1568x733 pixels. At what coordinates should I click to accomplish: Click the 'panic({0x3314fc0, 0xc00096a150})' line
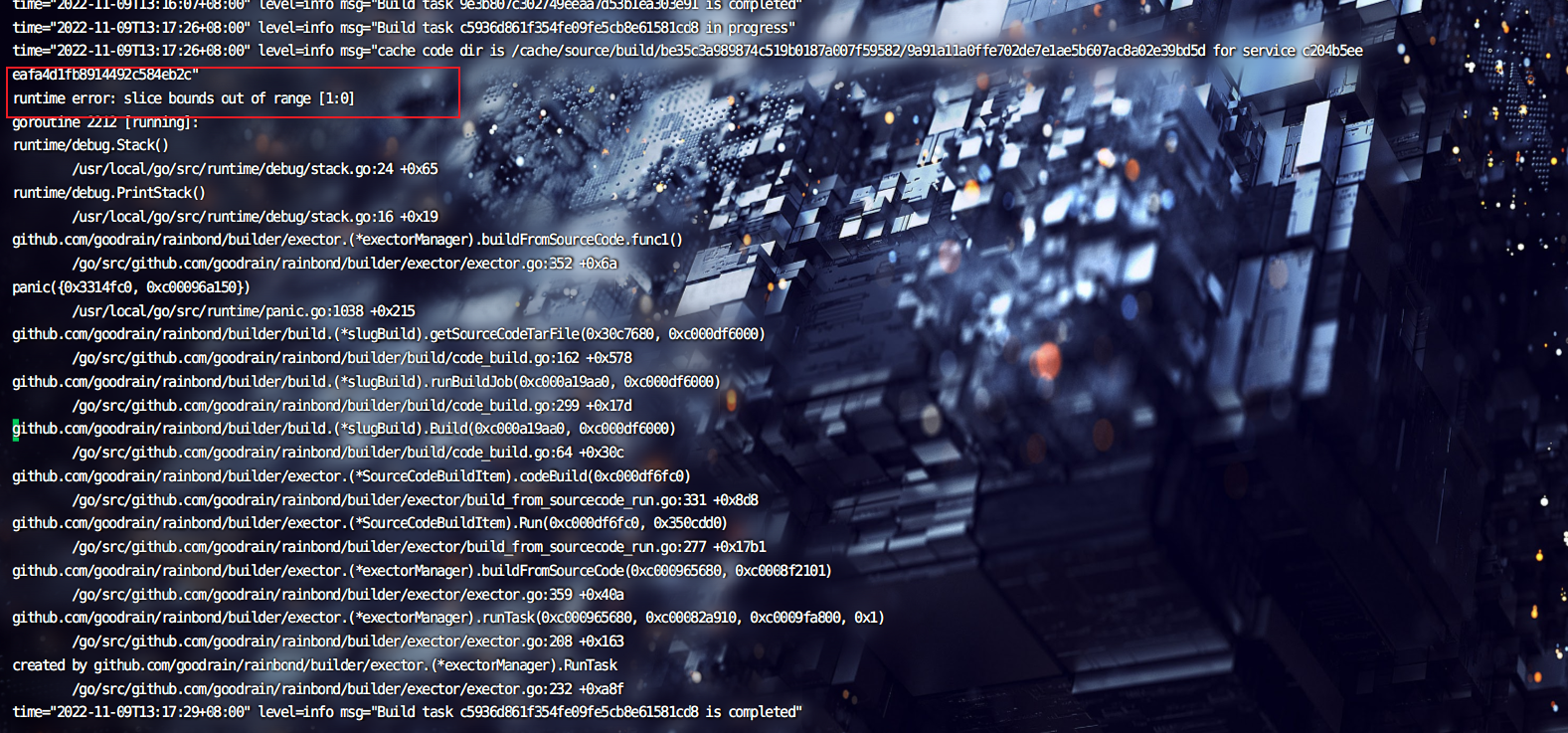(x=131, y=287)
